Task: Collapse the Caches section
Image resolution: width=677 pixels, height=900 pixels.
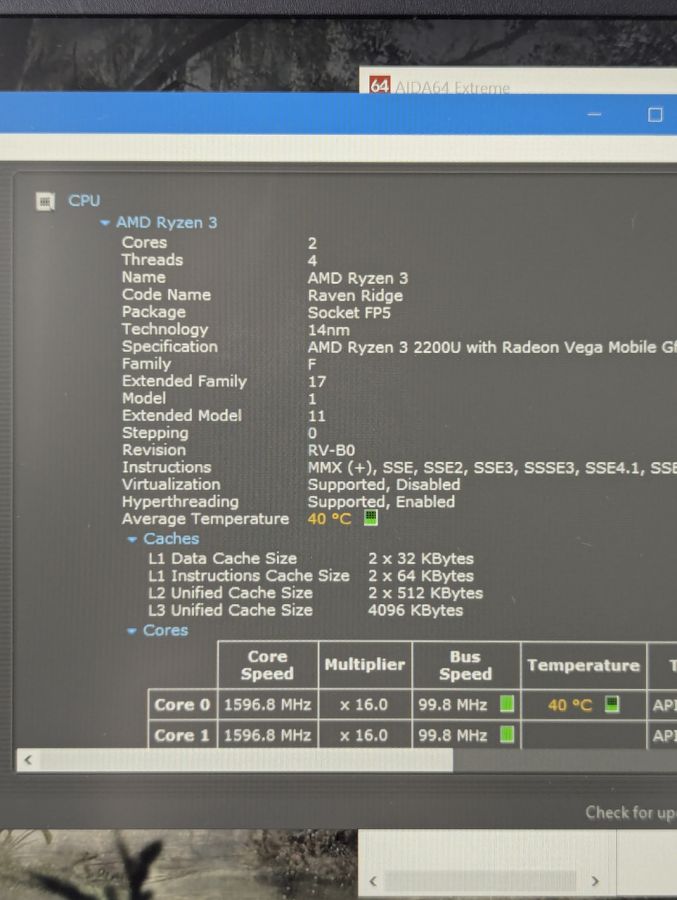Action: [132, 540]
